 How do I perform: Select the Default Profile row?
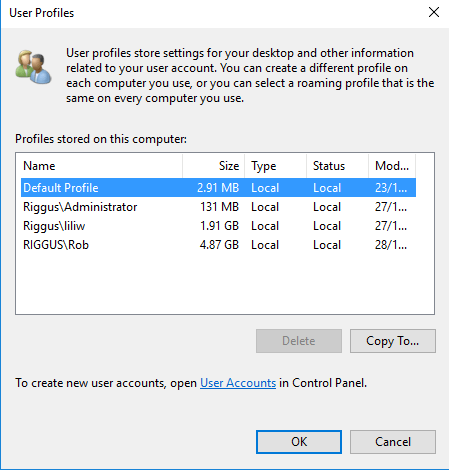coord(218,188)
